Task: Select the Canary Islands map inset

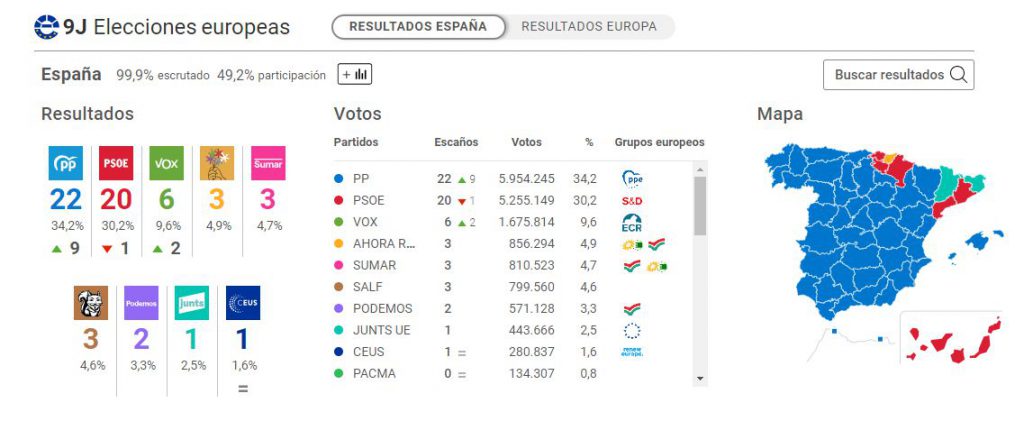Action: [x=950, y=338]
